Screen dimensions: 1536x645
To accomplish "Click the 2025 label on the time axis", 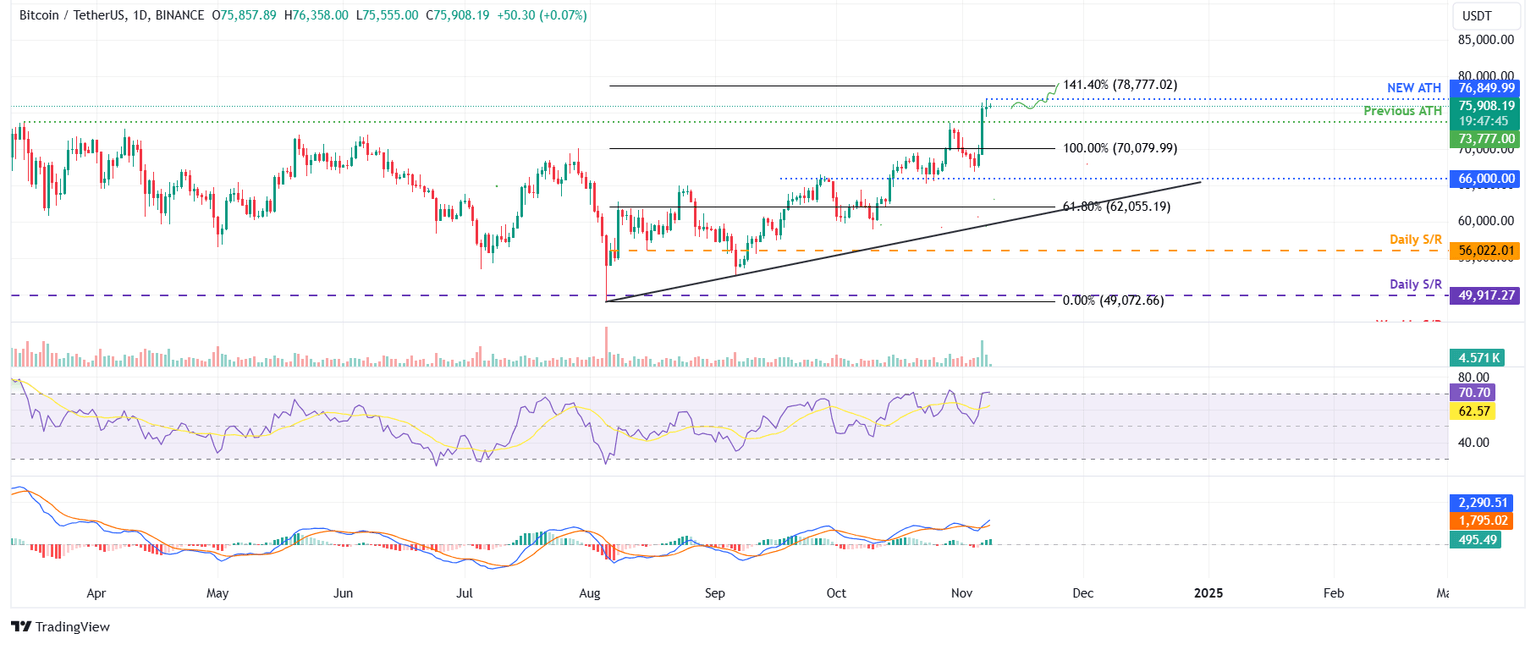I will [x=1209, y=593].
